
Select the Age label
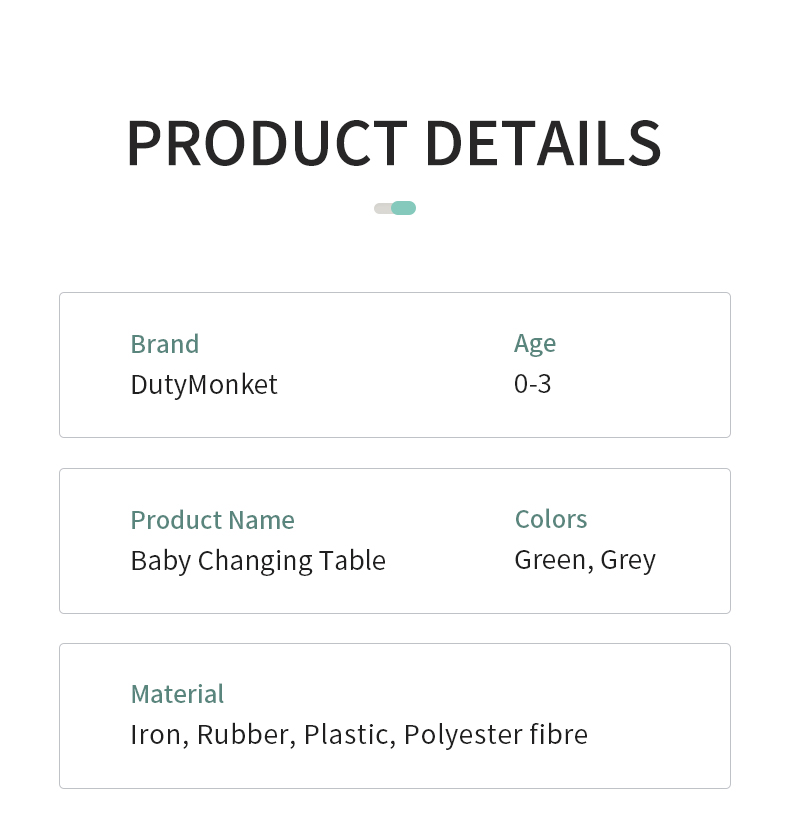[535, 344]
